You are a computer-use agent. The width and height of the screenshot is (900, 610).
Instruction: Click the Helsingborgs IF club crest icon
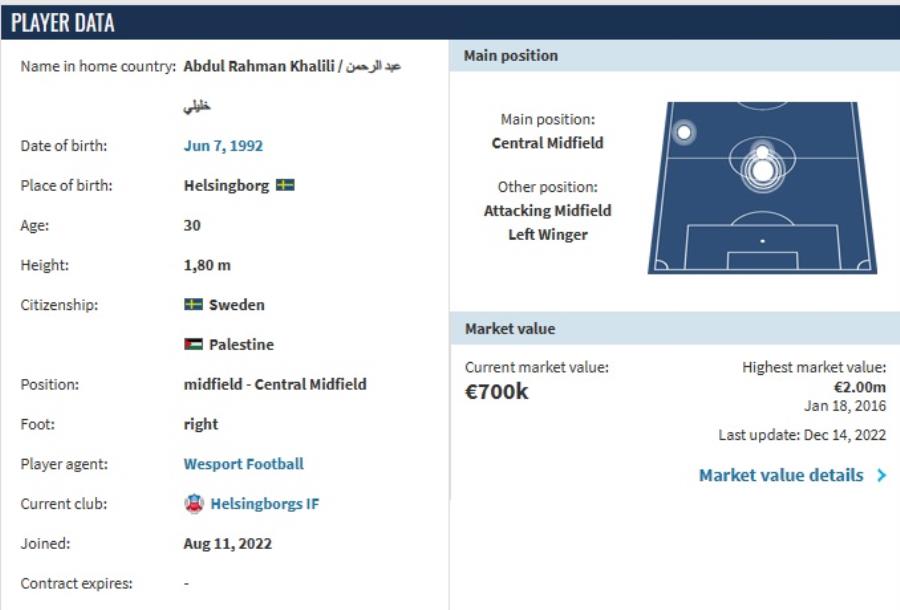coord(194,504)
